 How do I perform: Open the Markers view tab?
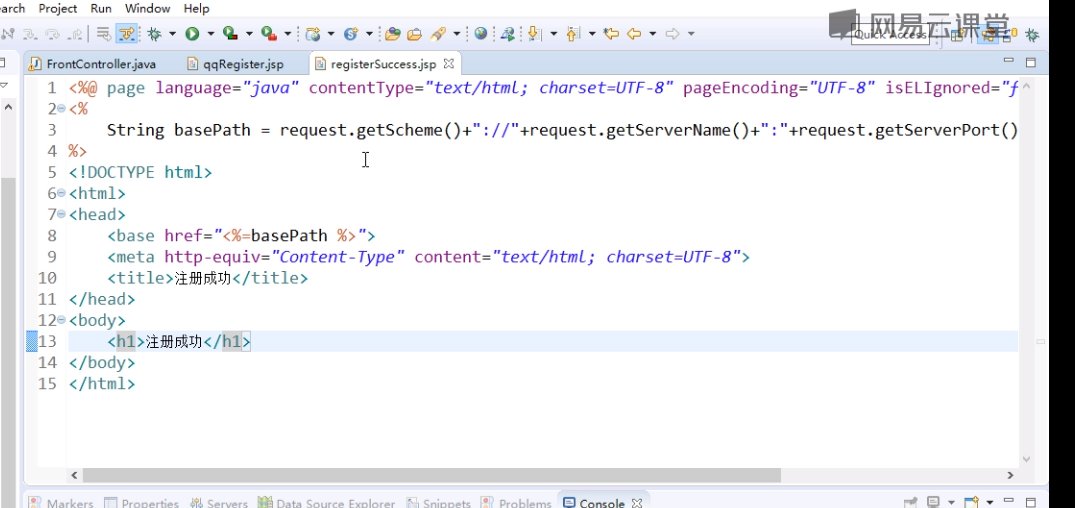click(61, 503)
